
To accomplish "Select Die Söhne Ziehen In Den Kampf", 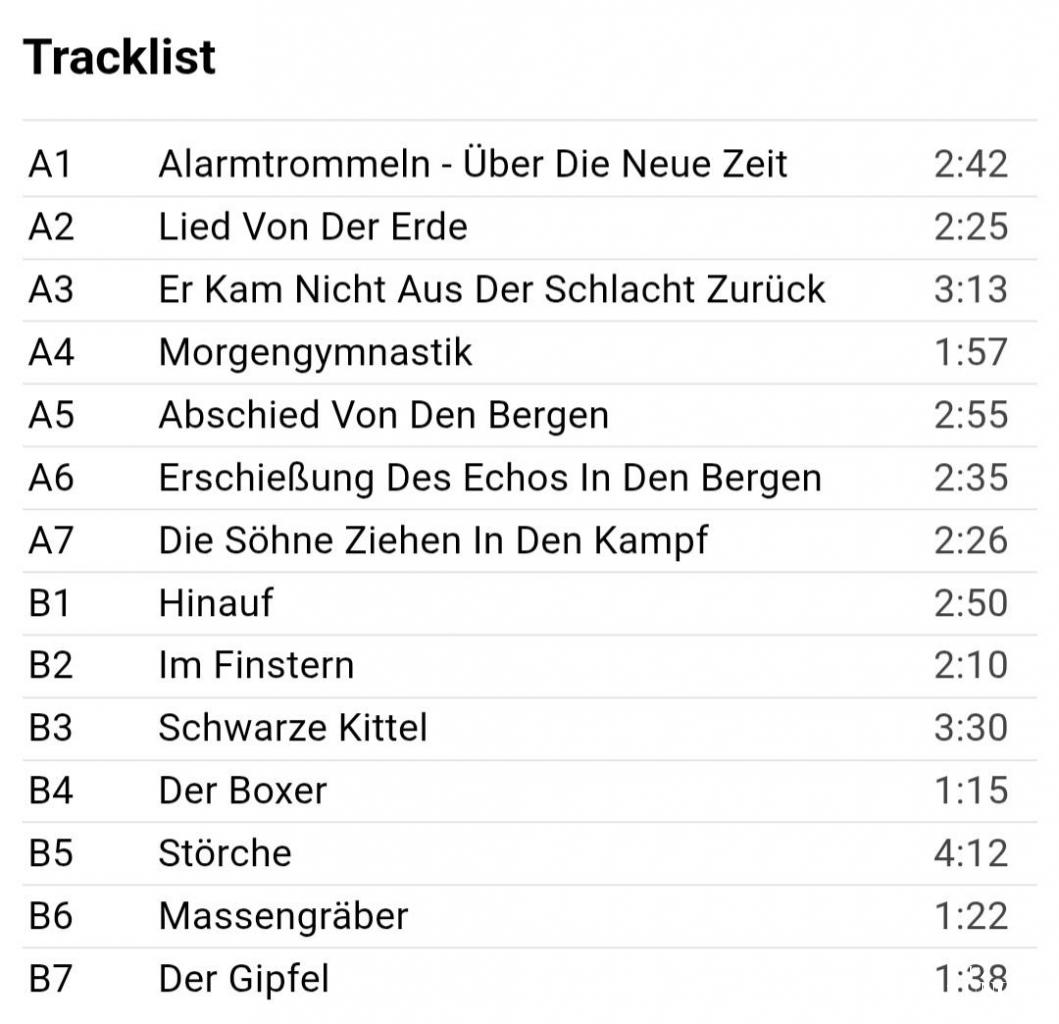I will pyautogui.click(x=433, y=541).
